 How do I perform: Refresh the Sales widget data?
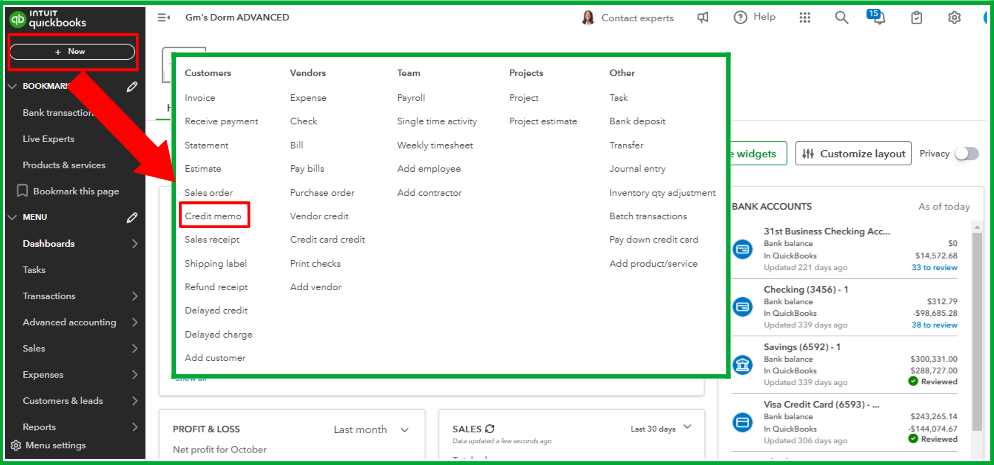coord(490,429)
